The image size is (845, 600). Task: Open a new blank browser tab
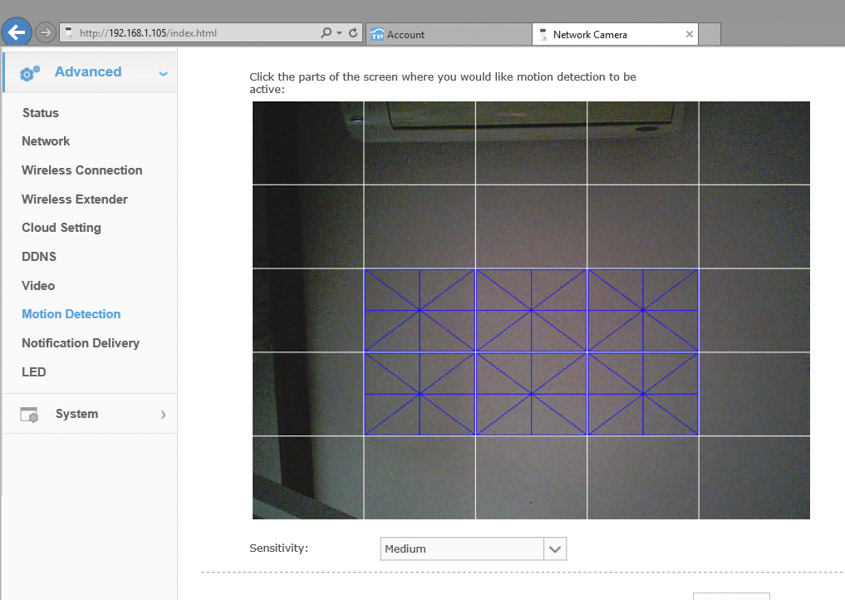coord(710,35)
